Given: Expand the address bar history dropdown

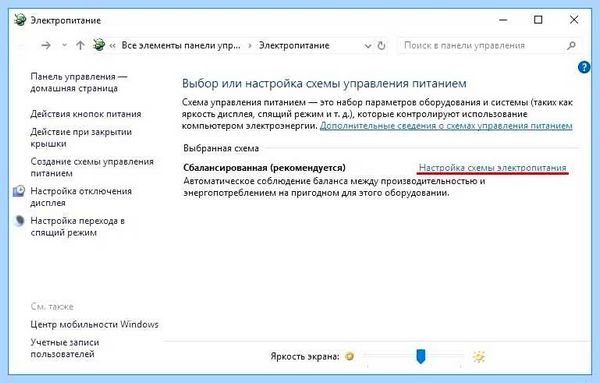Looking at the screenshot, I should (368, 46).
